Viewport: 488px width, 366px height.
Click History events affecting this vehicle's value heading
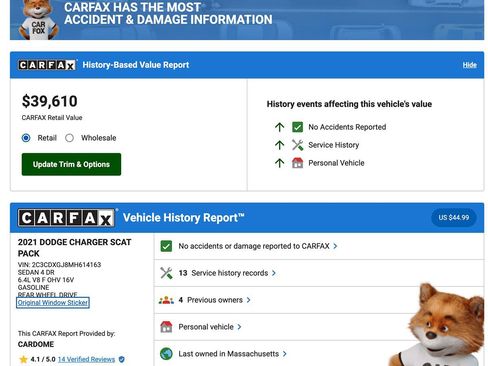(x=349, y=104)
